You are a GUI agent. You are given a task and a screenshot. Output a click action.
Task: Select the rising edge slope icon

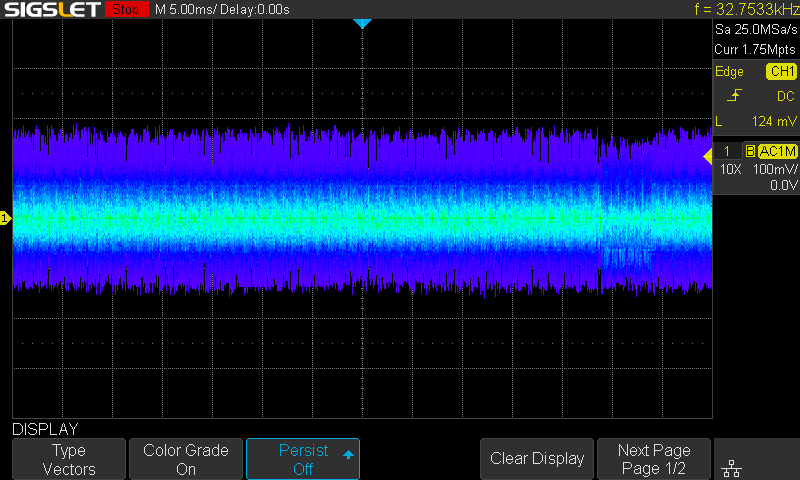click(734, 95)
